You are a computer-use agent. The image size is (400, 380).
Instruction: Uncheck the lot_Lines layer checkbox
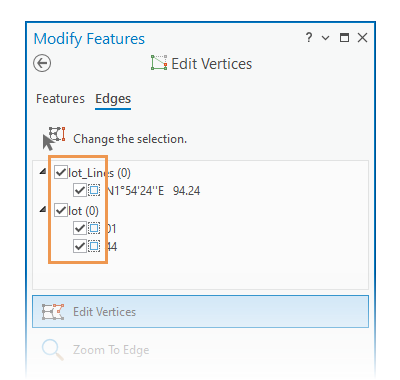[x=61, y=172]
